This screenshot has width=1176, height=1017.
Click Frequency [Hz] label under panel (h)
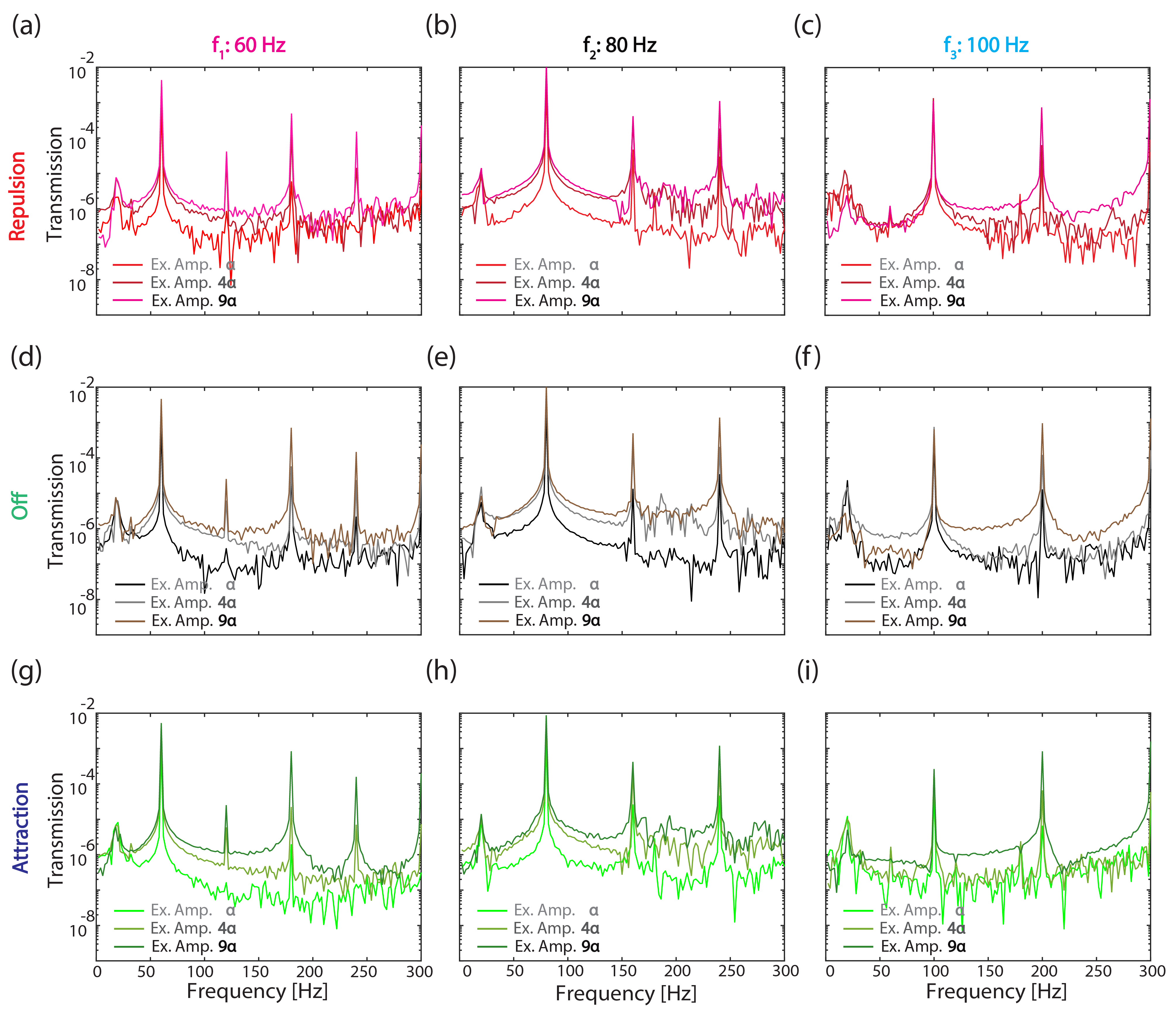625,993
